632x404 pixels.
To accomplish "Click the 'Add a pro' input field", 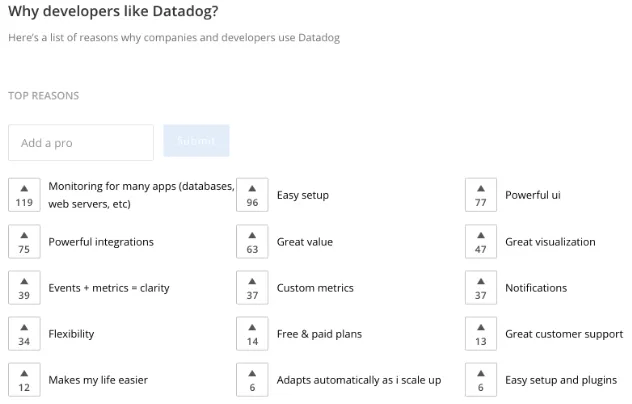I will [x=81, y=142].
